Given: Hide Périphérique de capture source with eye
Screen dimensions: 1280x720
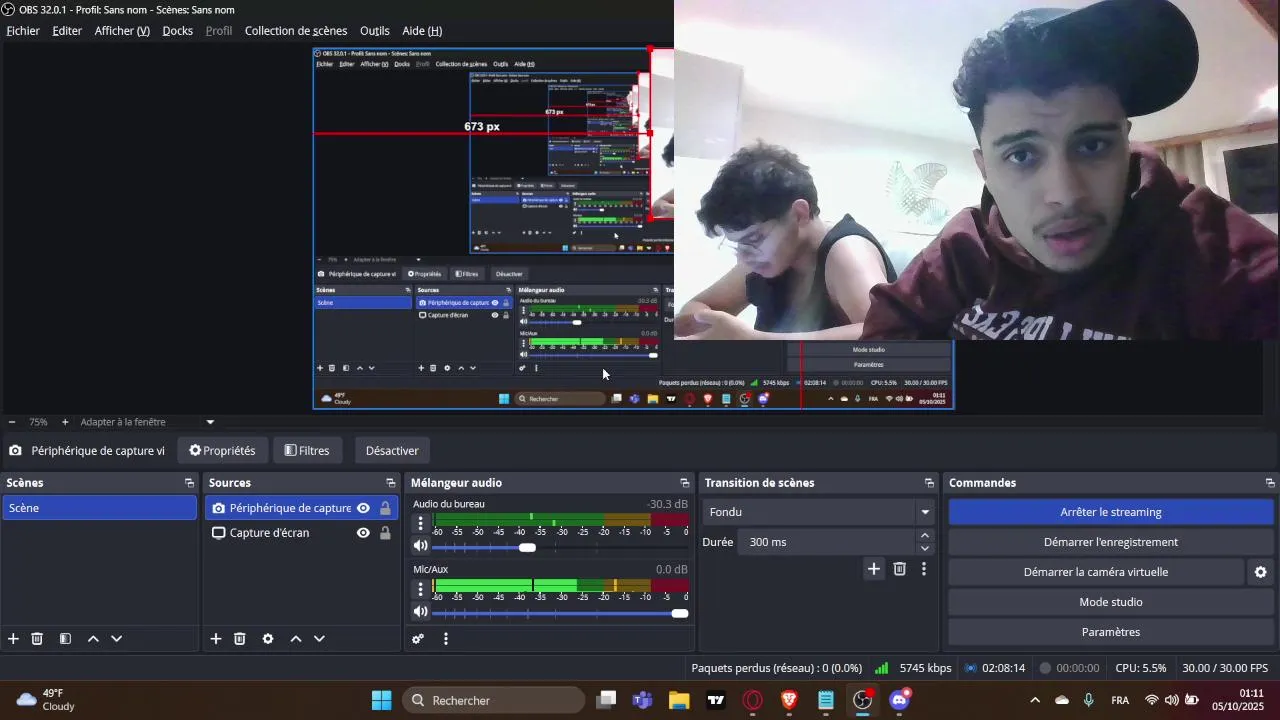Looking at the screenshot, I should [363, 508].
